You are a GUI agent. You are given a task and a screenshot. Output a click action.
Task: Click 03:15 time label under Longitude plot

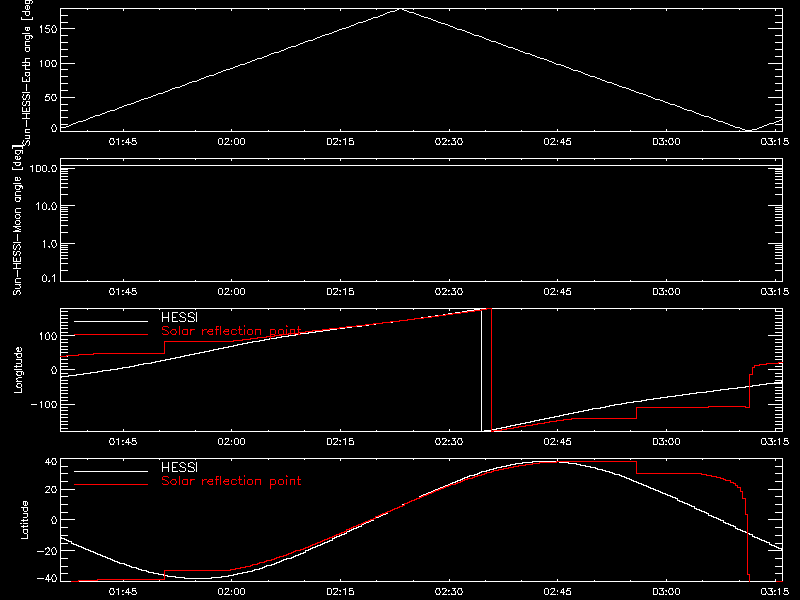775,441
